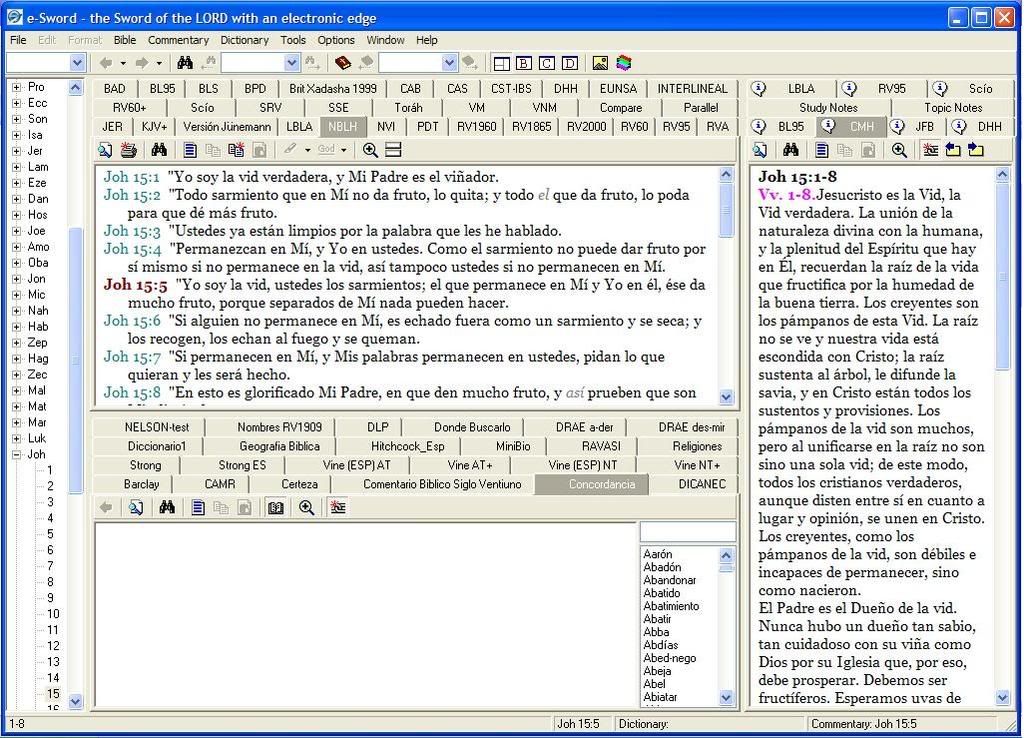Open the Bible menu
Screen dimensions: 1024x738
click(125, 40)
